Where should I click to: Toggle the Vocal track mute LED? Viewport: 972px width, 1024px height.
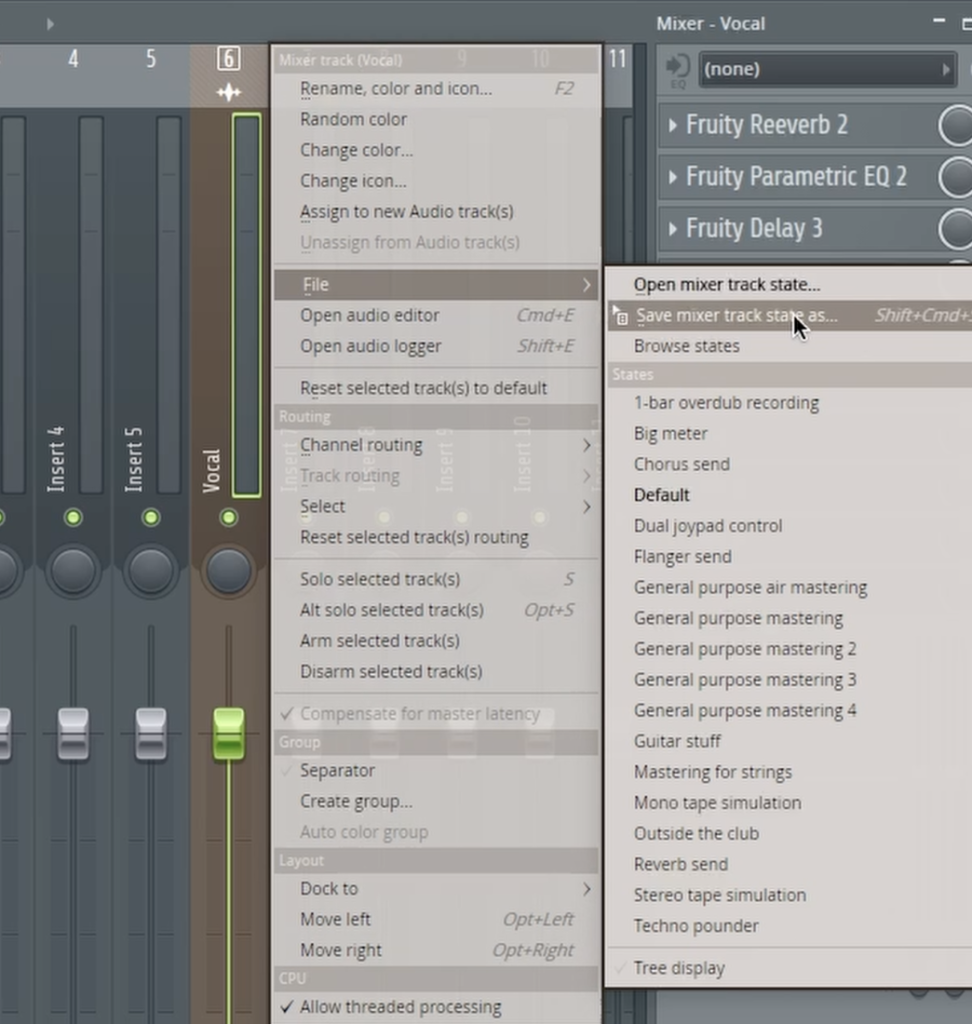[229, 517]
